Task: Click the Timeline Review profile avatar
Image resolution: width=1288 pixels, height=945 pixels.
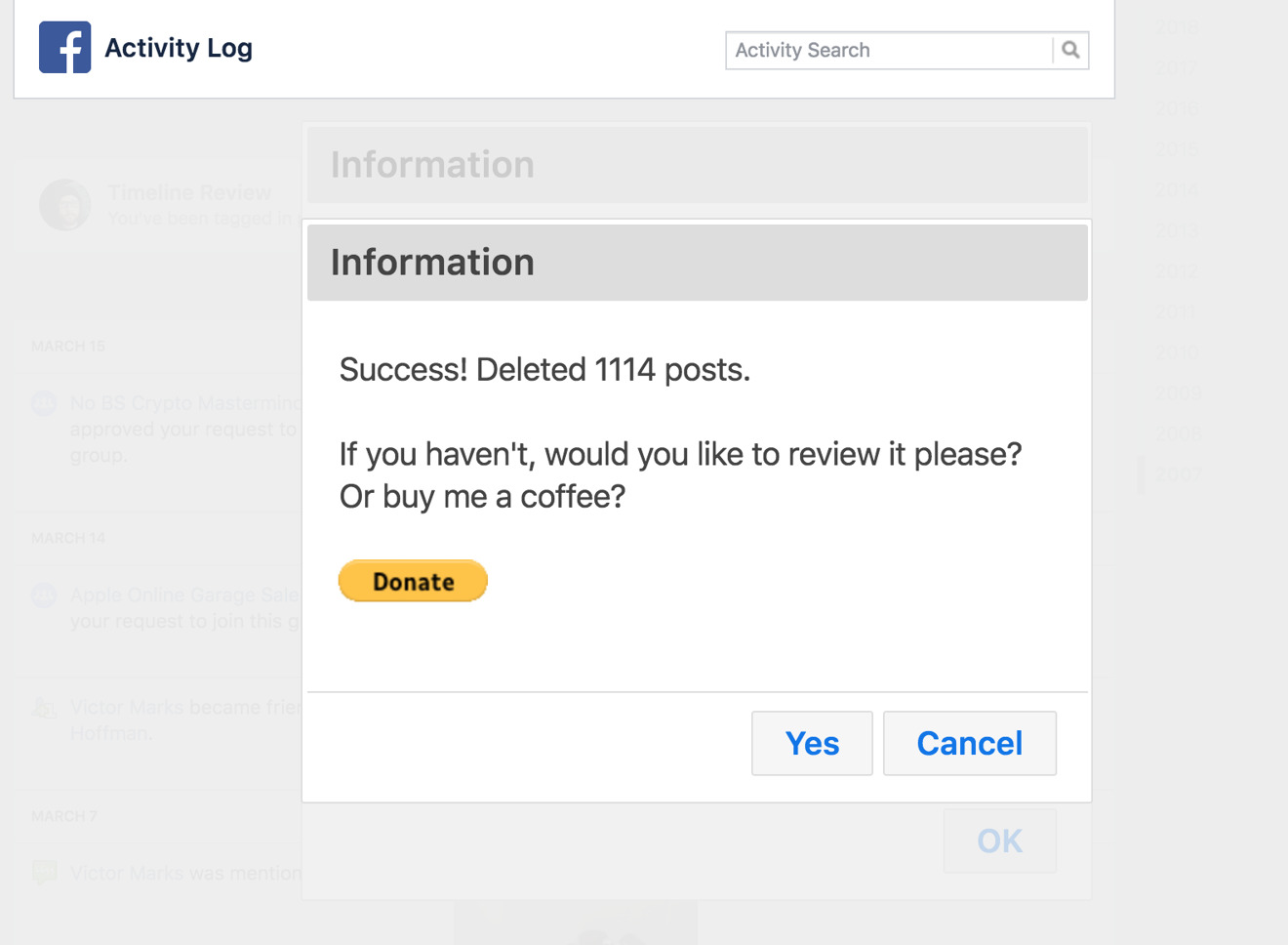Action: click(x=65, y=205)
